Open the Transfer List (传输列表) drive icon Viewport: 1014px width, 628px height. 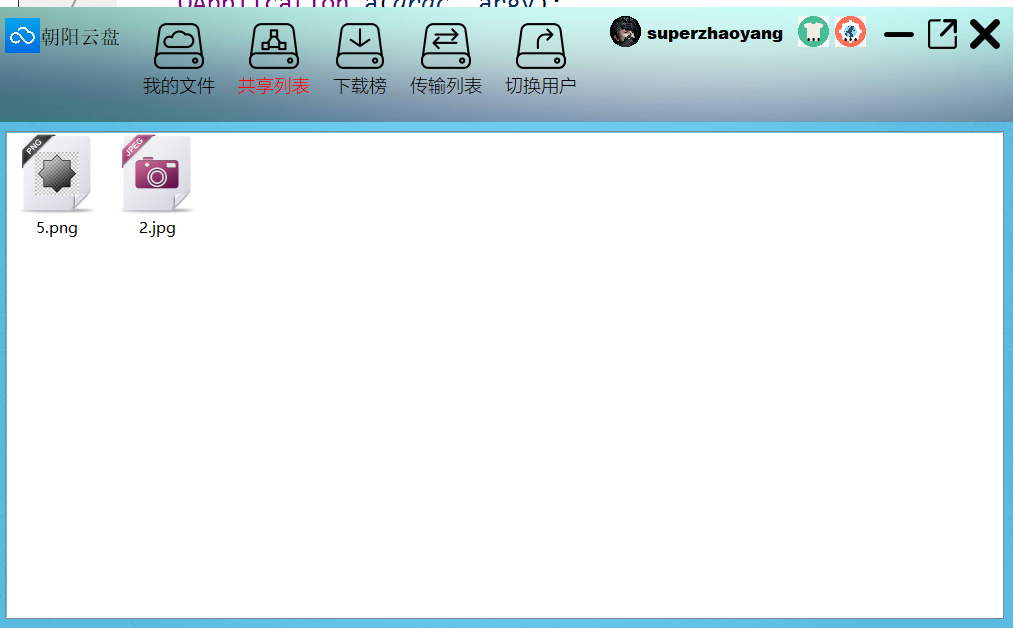click(446, 47)
